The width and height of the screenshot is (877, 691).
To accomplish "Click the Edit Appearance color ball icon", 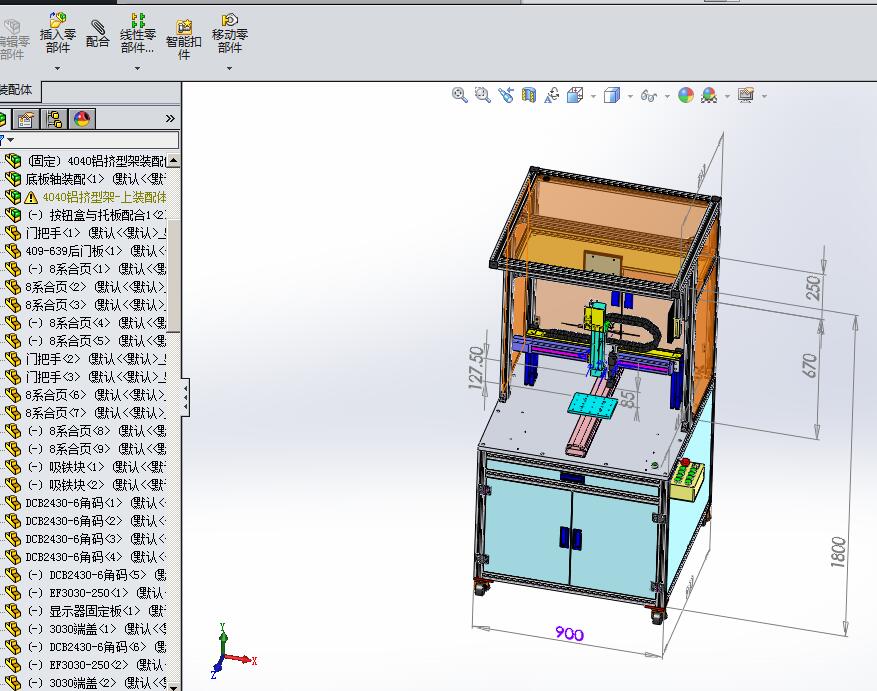I will pyautogui.click(x=686, y=95).
